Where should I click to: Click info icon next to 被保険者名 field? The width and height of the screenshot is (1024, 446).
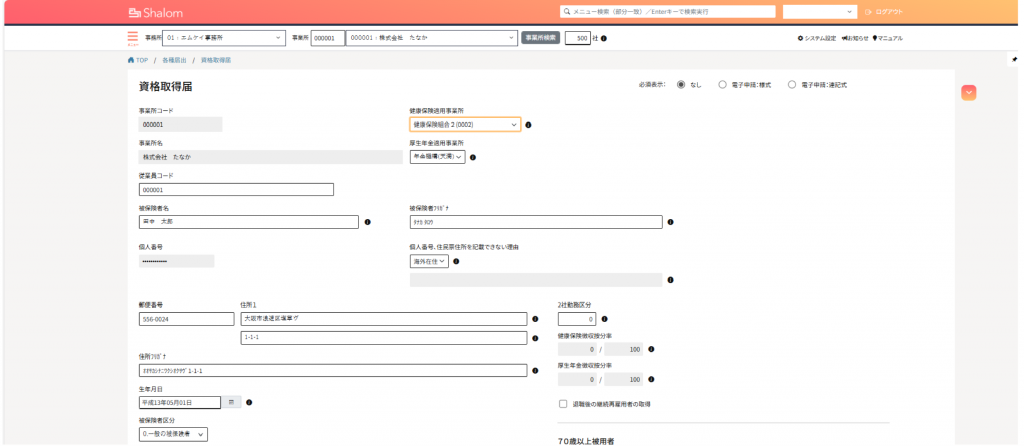367,222
